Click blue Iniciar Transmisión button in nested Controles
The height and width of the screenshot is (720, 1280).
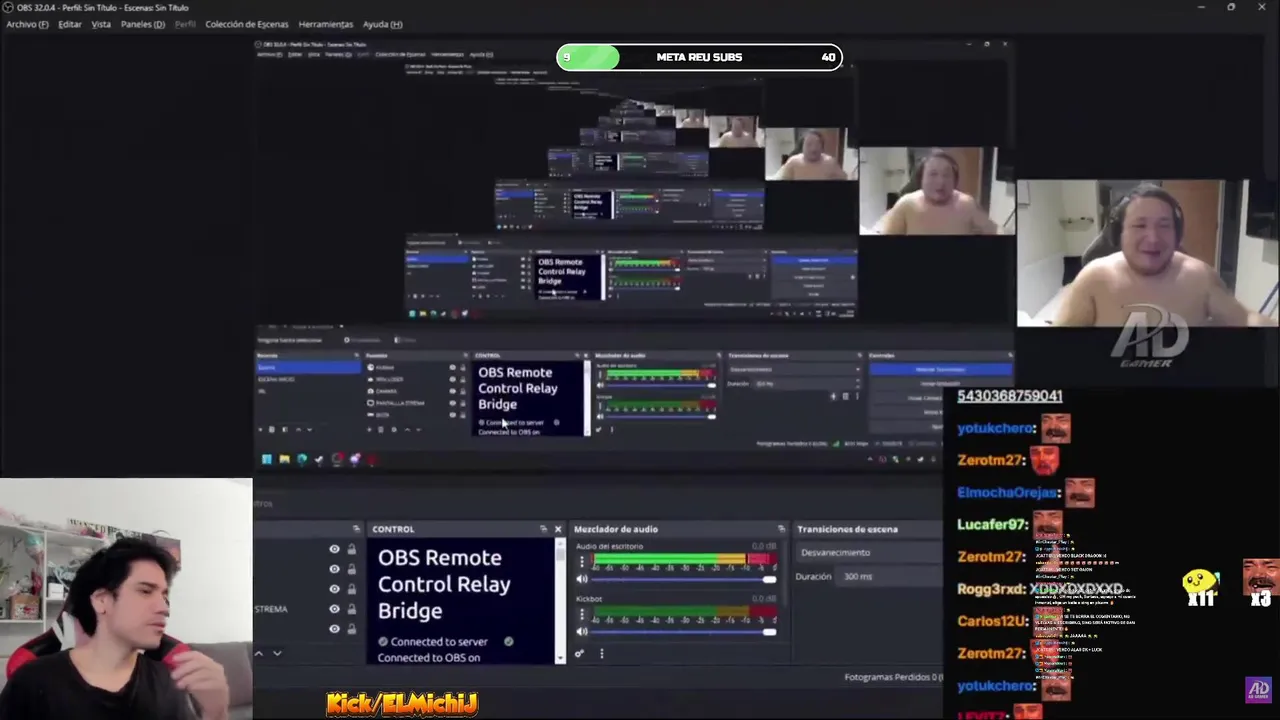(940, 369)
